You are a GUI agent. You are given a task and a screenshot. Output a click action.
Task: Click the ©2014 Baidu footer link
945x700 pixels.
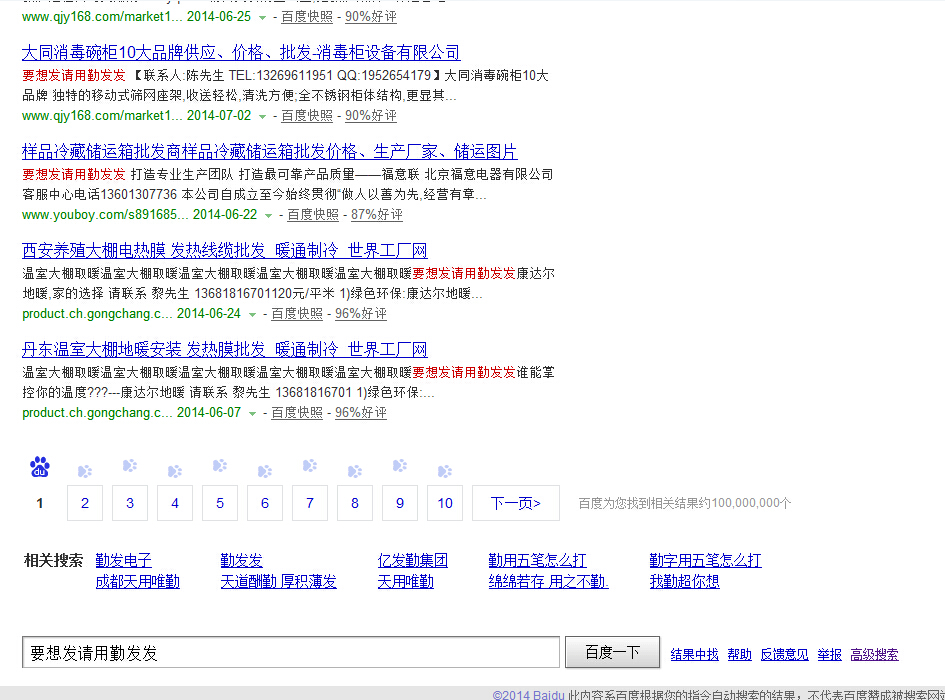[529, 695]
